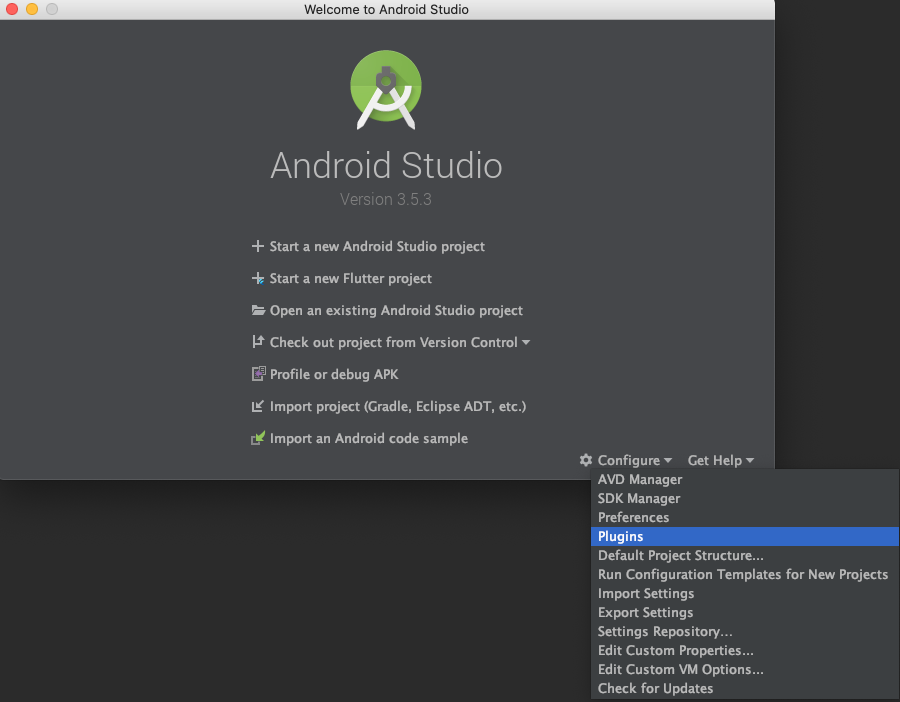This screenshot has width=900, height=702.
Task: Click the version control checkout icon
Action: click(x=258, y=342)
